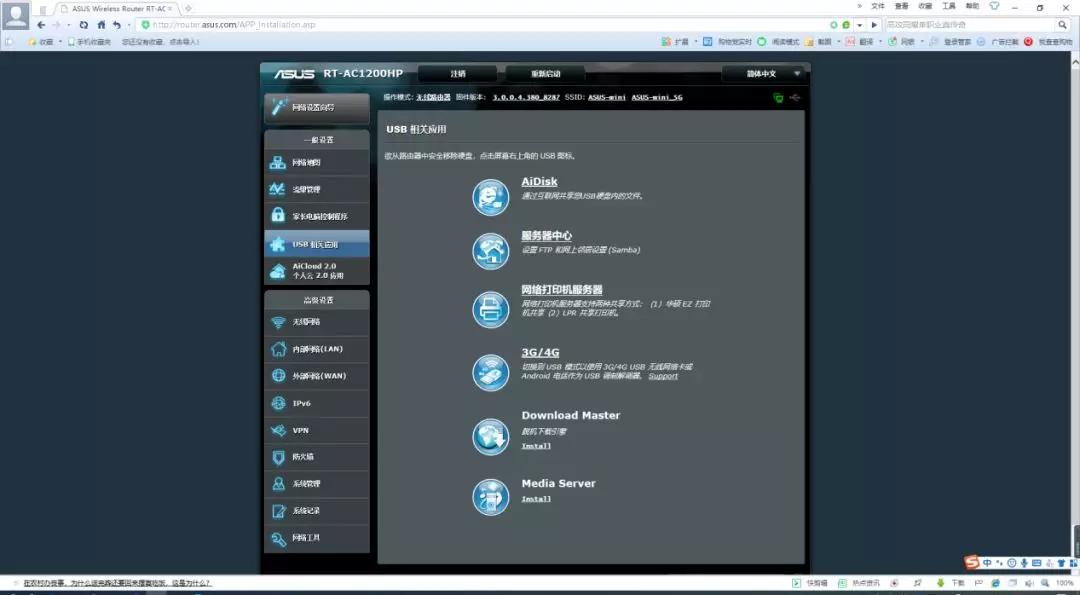This screenshot has height=595, width=1080.
Task: Click the USB status icon in header
Action: pos(795,98)
